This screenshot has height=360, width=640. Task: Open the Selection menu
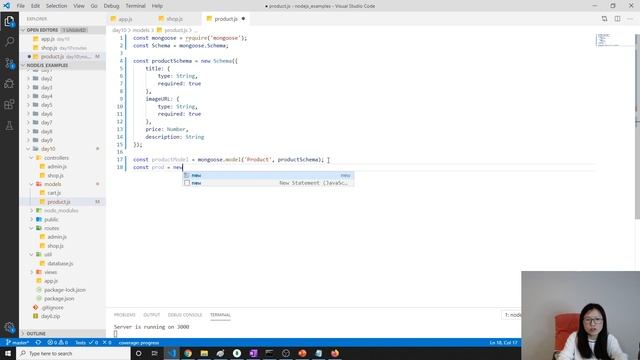56,6
